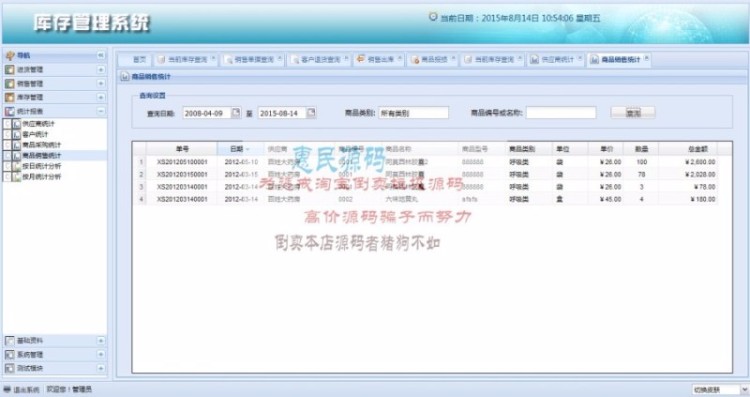Close the 销售出库 tab
This screenshot has width=750, height=397.
[399, 58]
